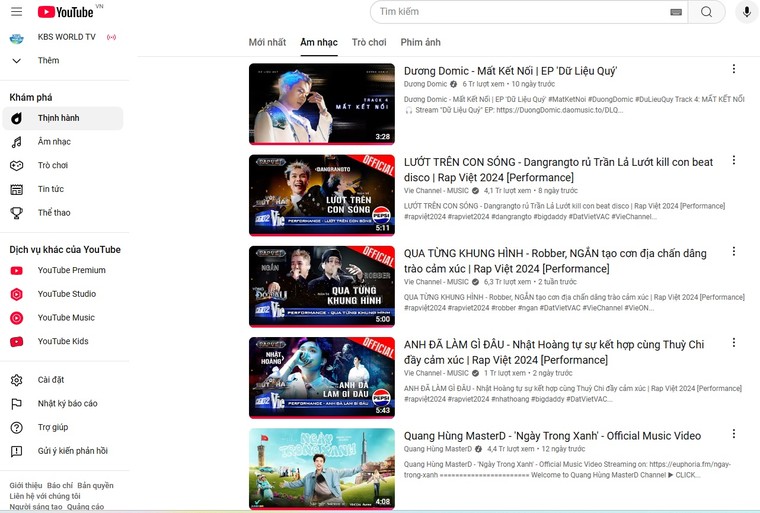Open KBS WORLD TV channel avatar
The width and height of the screenshot is (760, 513).
tap(16, 38)
